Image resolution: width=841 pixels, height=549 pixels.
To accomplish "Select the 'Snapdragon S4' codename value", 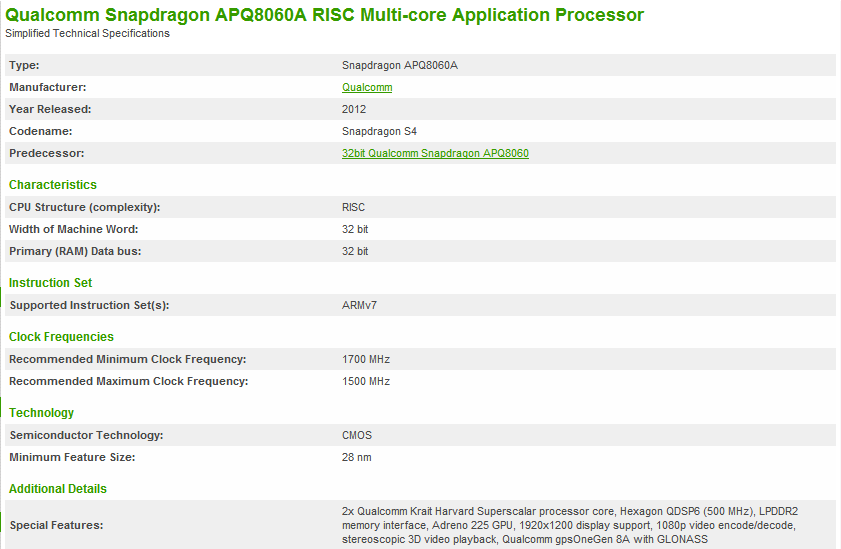I will [x=379, y=131].
